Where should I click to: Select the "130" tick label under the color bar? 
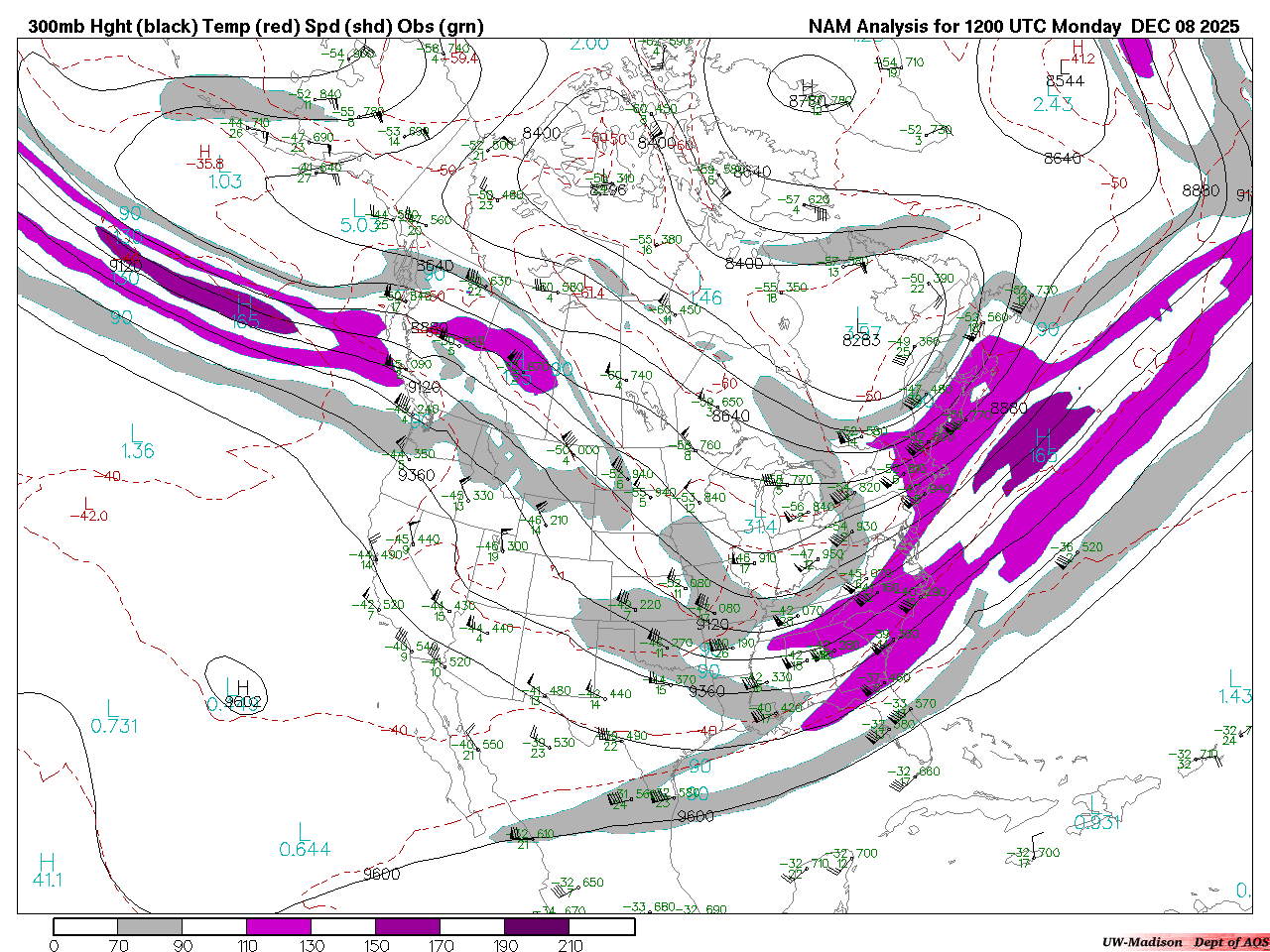click(312, 945)
